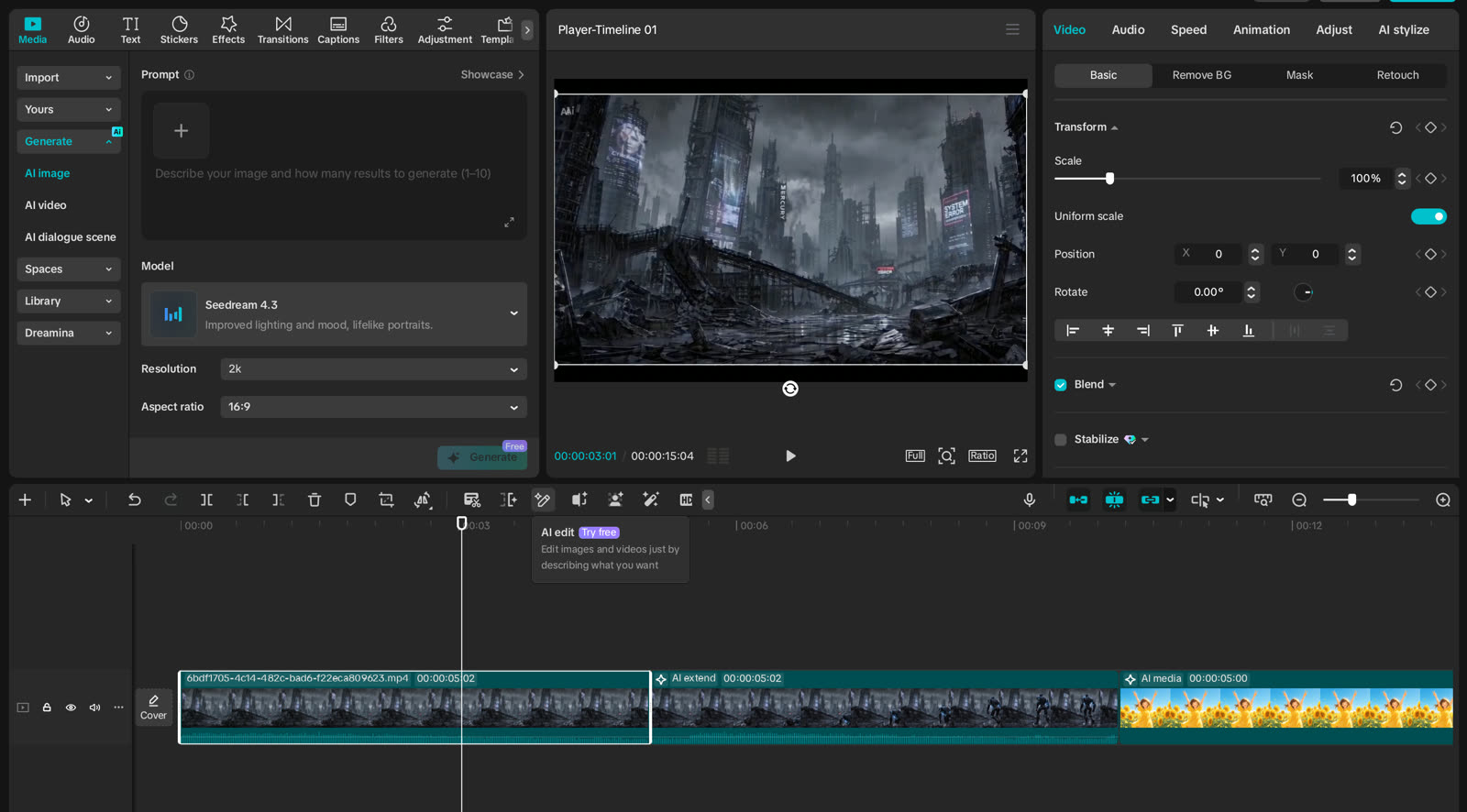This screenshot has width=1467, height=812.
Task: Adjust the Scale slider handle
Action: click(1109, 179)
